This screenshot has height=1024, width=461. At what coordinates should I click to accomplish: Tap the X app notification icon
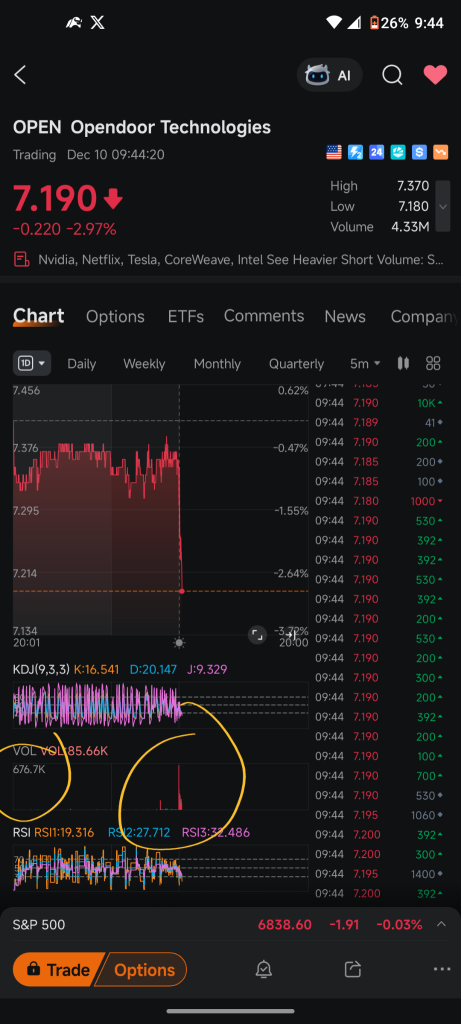pyautogui.click(x=97, y=23)
